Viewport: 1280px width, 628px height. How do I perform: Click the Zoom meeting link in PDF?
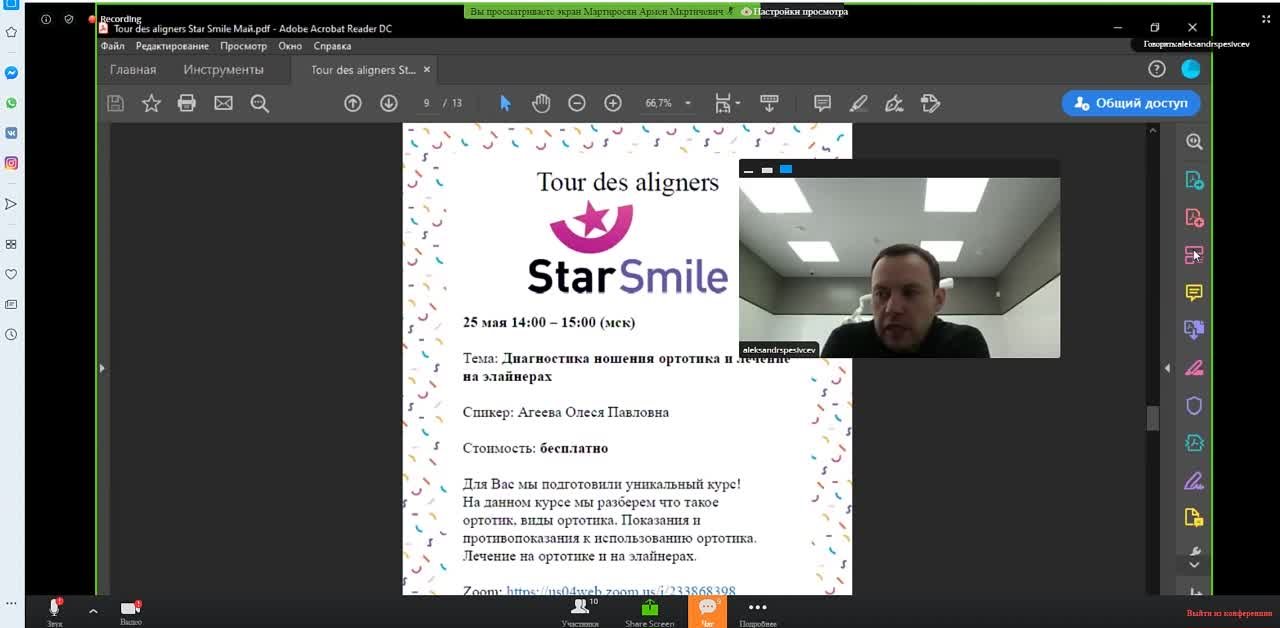621,591
